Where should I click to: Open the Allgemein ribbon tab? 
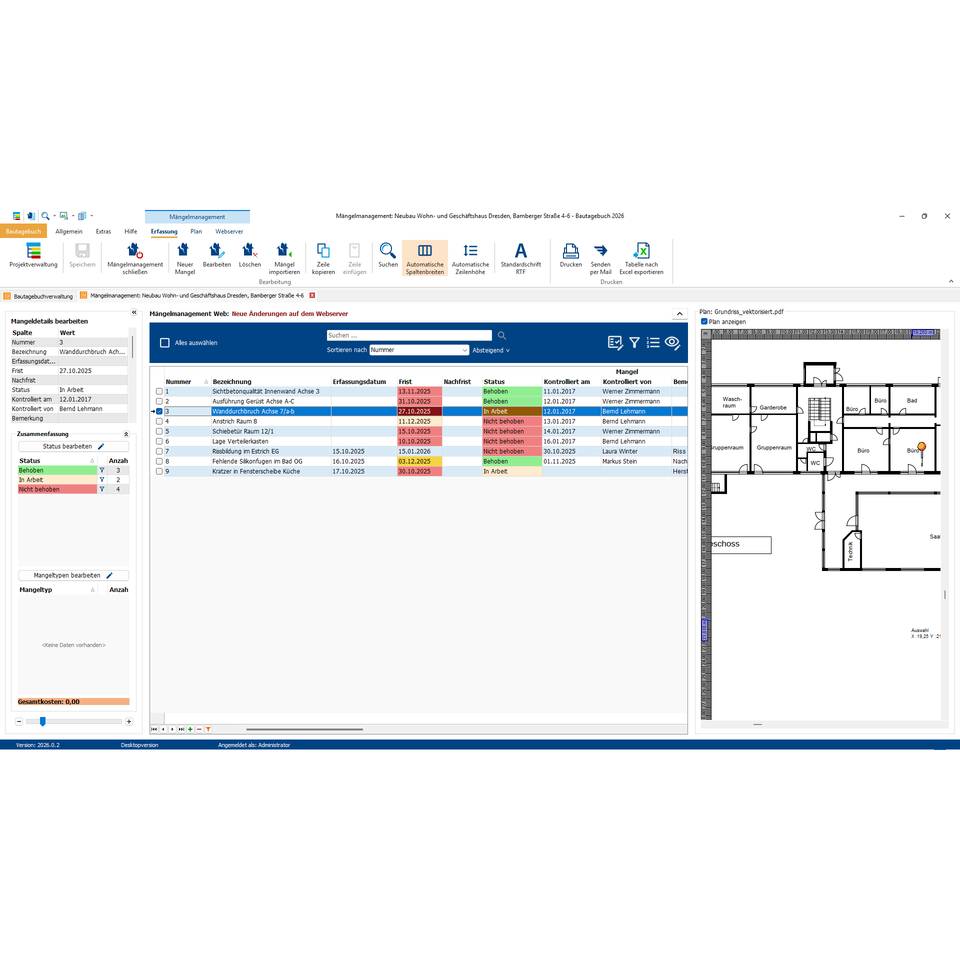click(x=69, y=231)
